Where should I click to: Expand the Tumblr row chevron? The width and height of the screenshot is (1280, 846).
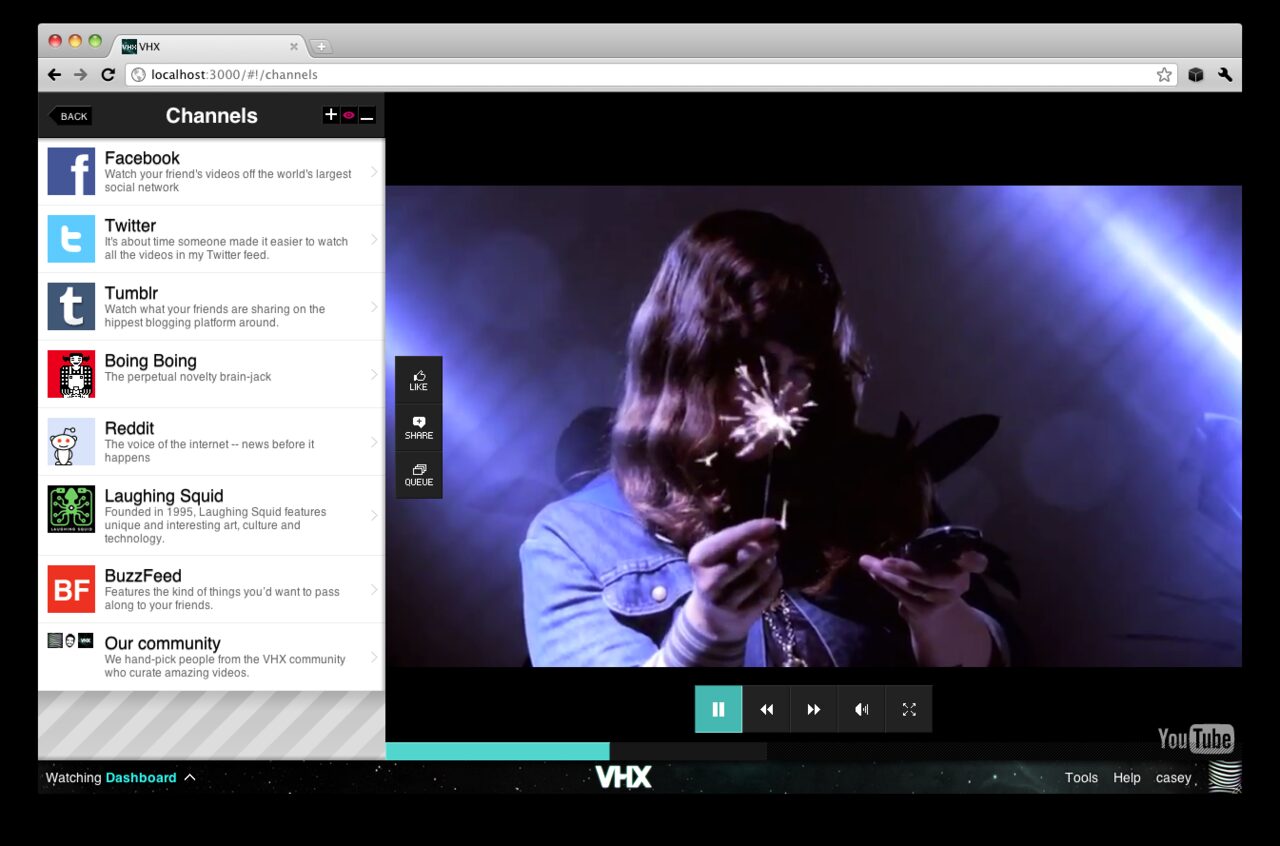pyautogui.click(x=374, y=307)
